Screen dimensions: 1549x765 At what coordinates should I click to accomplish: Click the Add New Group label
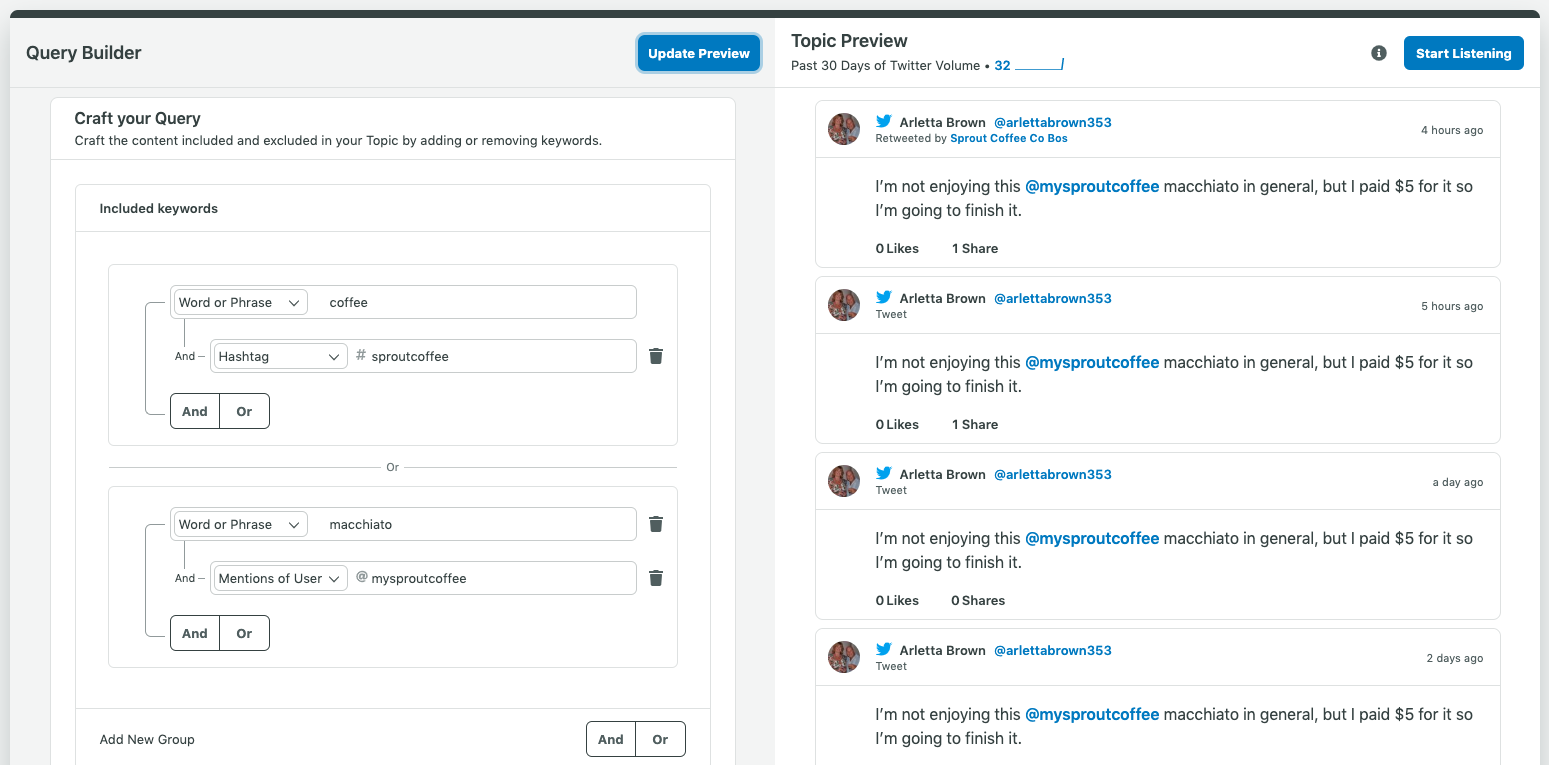coord(147,739)
